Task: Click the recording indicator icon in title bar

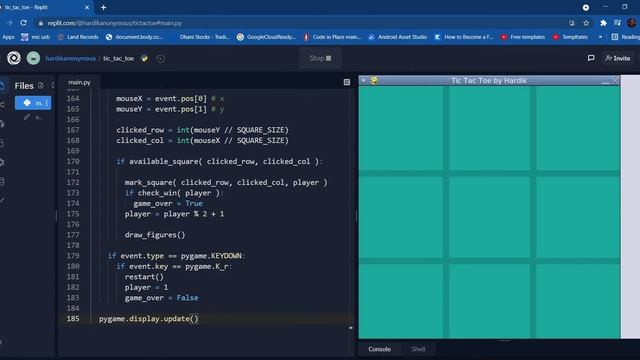Action: tap(586, 7)
